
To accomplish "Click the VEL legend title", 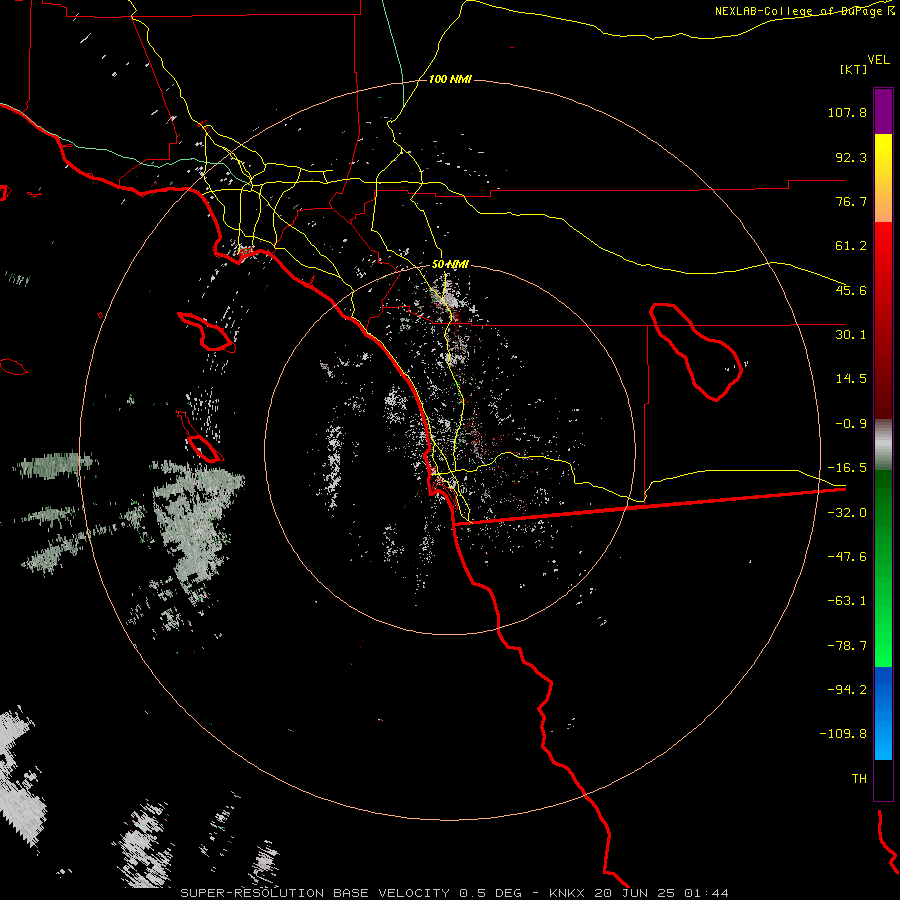I will tap(878, 60).
